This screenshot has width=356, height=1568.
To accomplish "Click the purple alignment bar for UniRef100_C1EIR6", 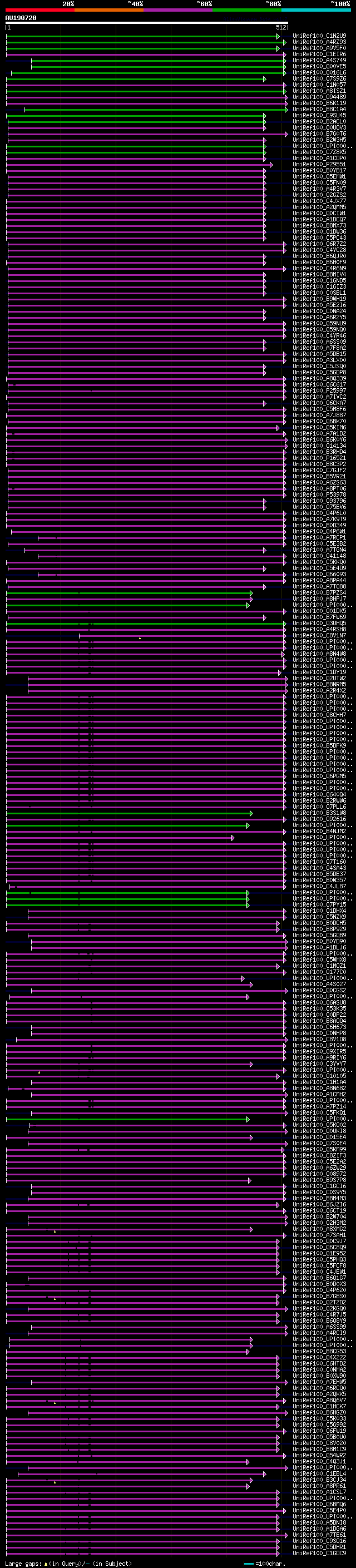I will click(145, 55).
